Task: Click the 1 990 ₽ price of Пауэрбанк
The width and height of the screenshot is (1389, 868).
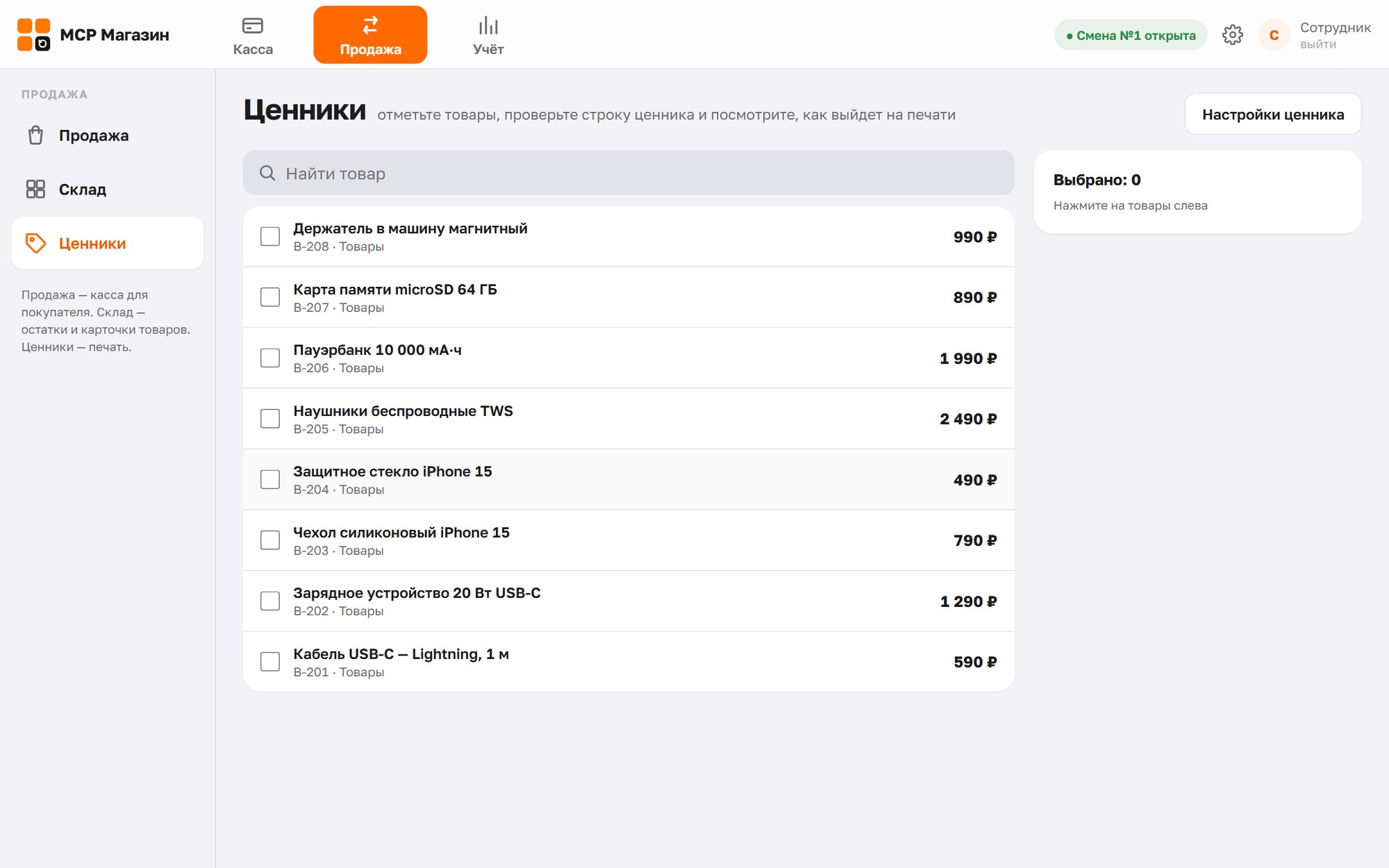Action: pyautogui.click(x=968, y=358)
